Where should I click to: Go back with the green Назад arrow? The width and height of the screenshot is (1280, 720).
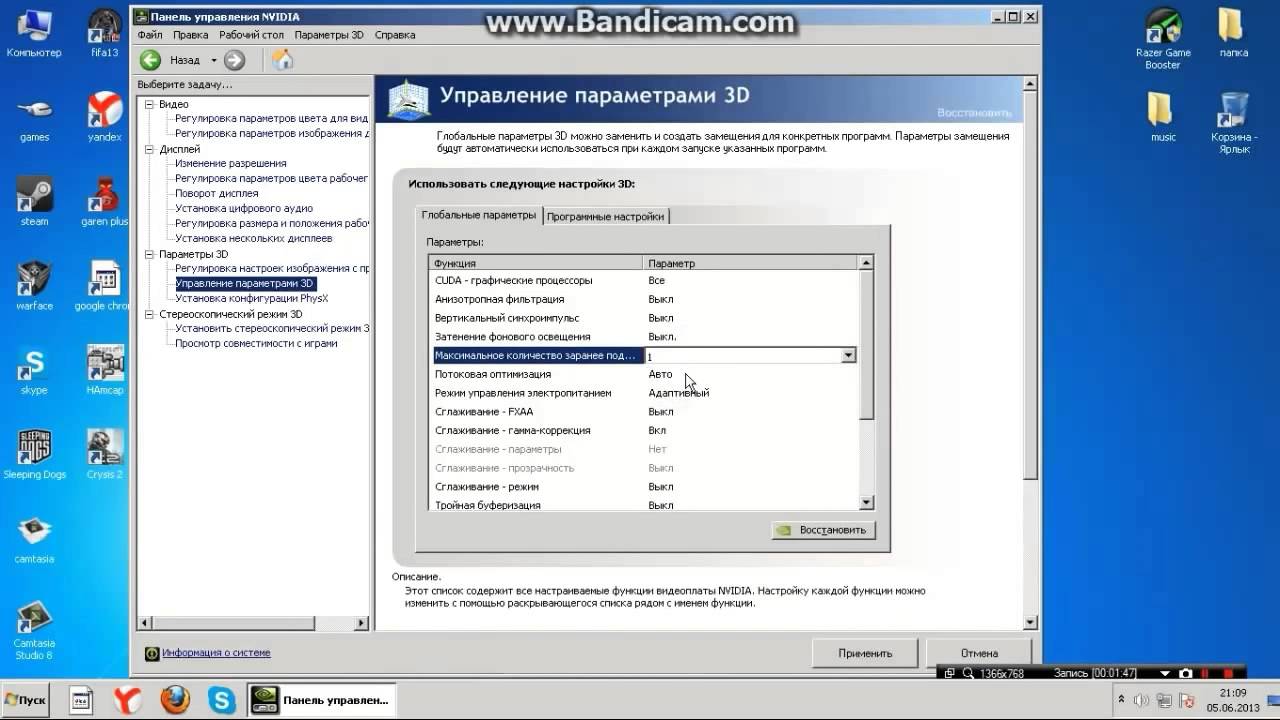pyautogui.click(x=150, y=60)
